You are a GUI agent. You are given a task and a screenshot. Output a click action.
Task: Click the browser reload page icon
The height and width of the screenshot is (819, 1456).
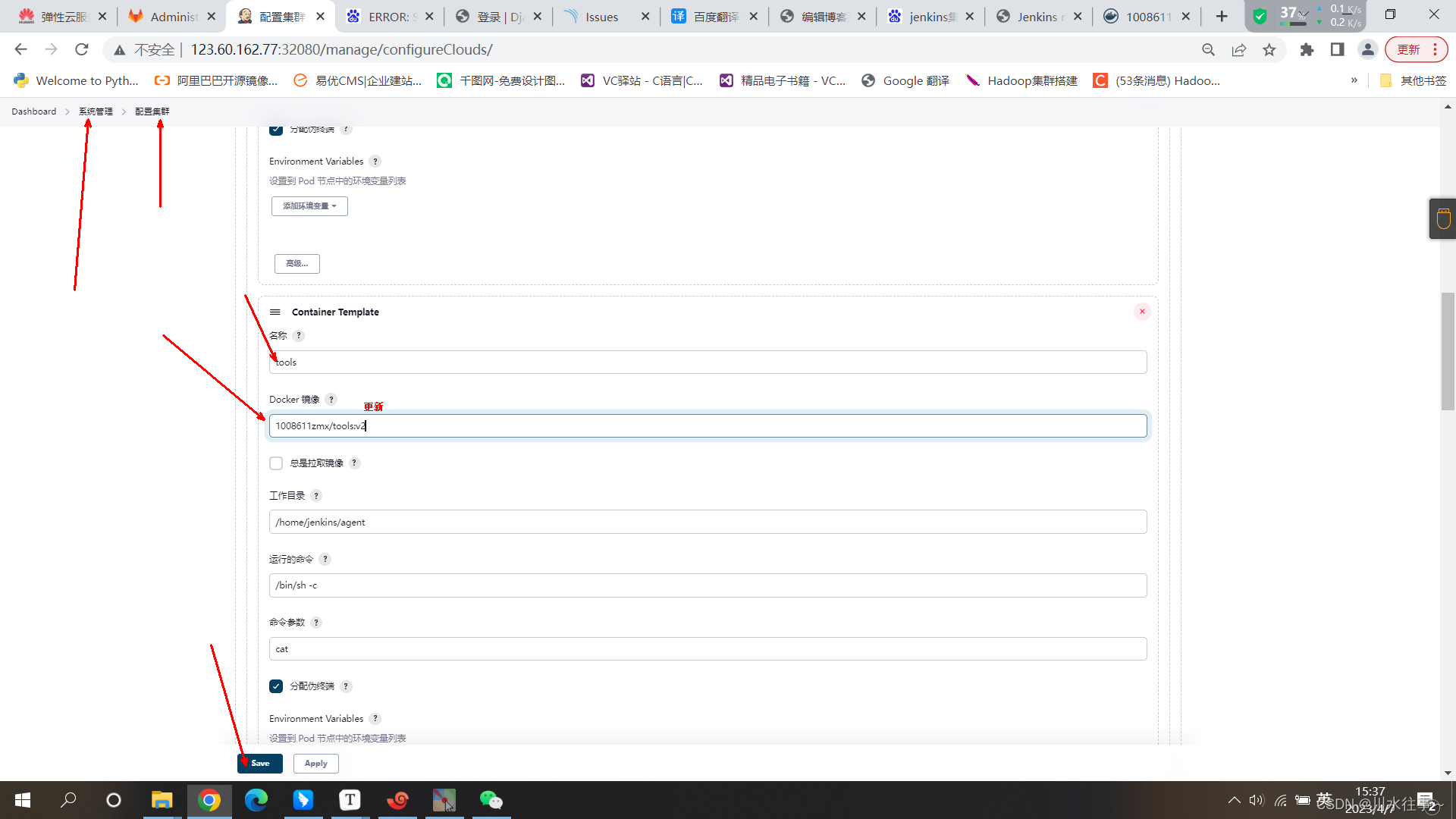coord(82,50)
